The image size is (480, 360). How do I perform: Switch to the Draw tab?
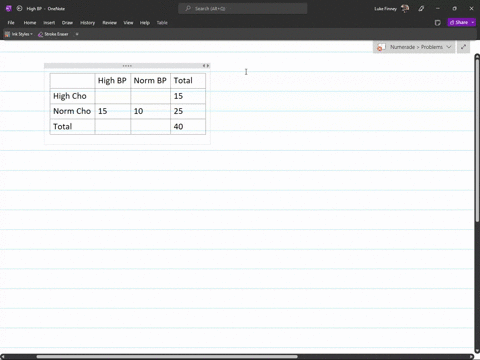click(67, 23)
